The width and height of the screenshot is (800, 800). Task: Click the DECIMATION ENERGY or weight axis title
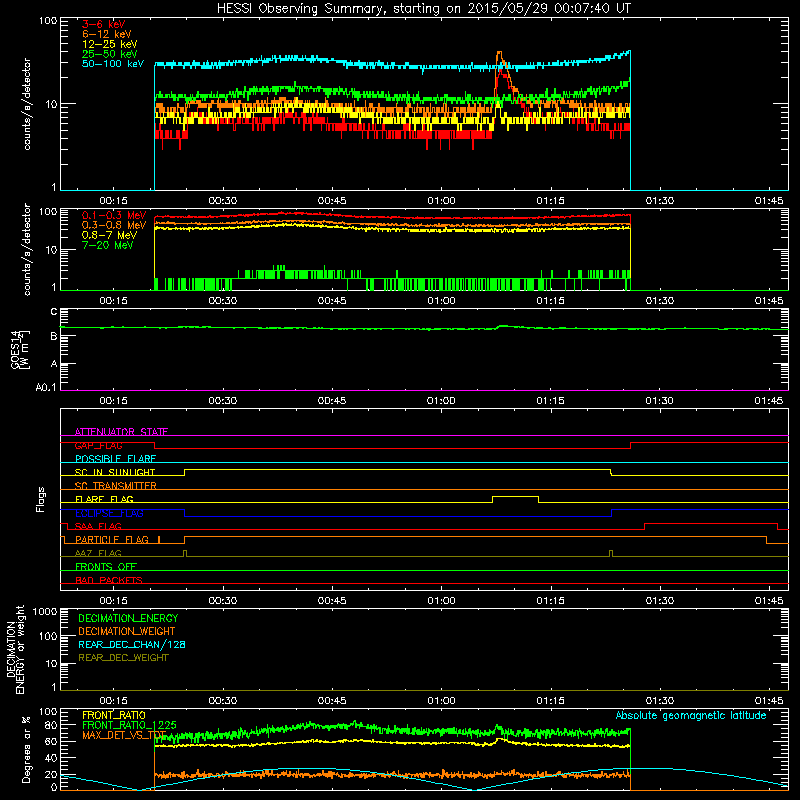coord(15,649)
